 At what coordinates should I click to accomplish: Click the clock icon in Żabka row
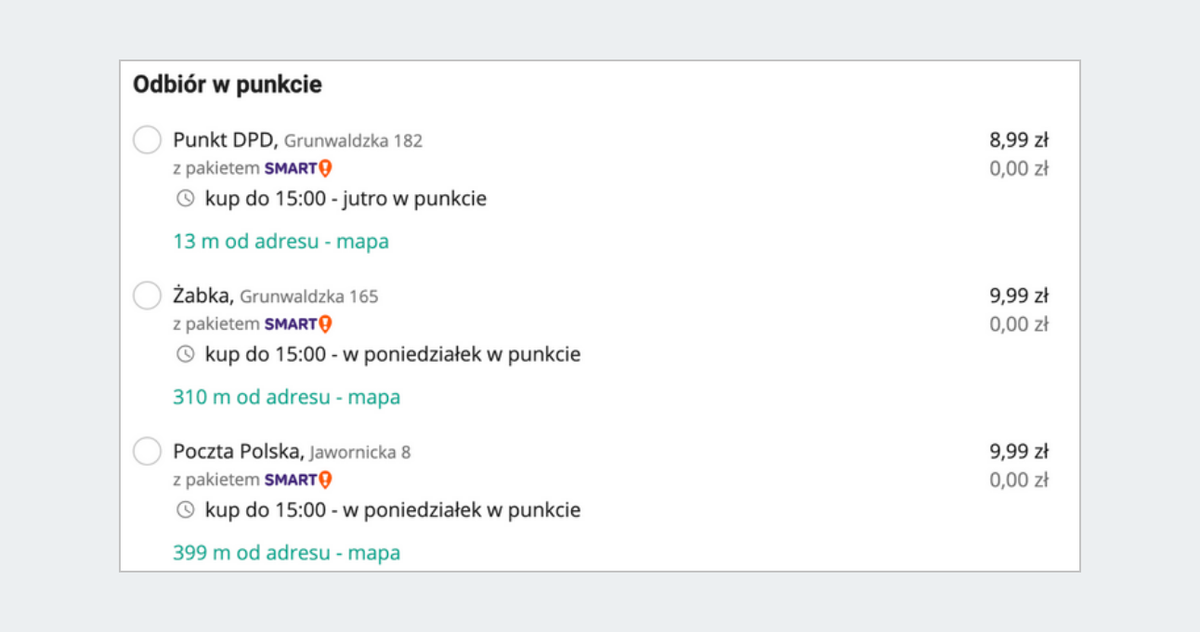point(185,355)
